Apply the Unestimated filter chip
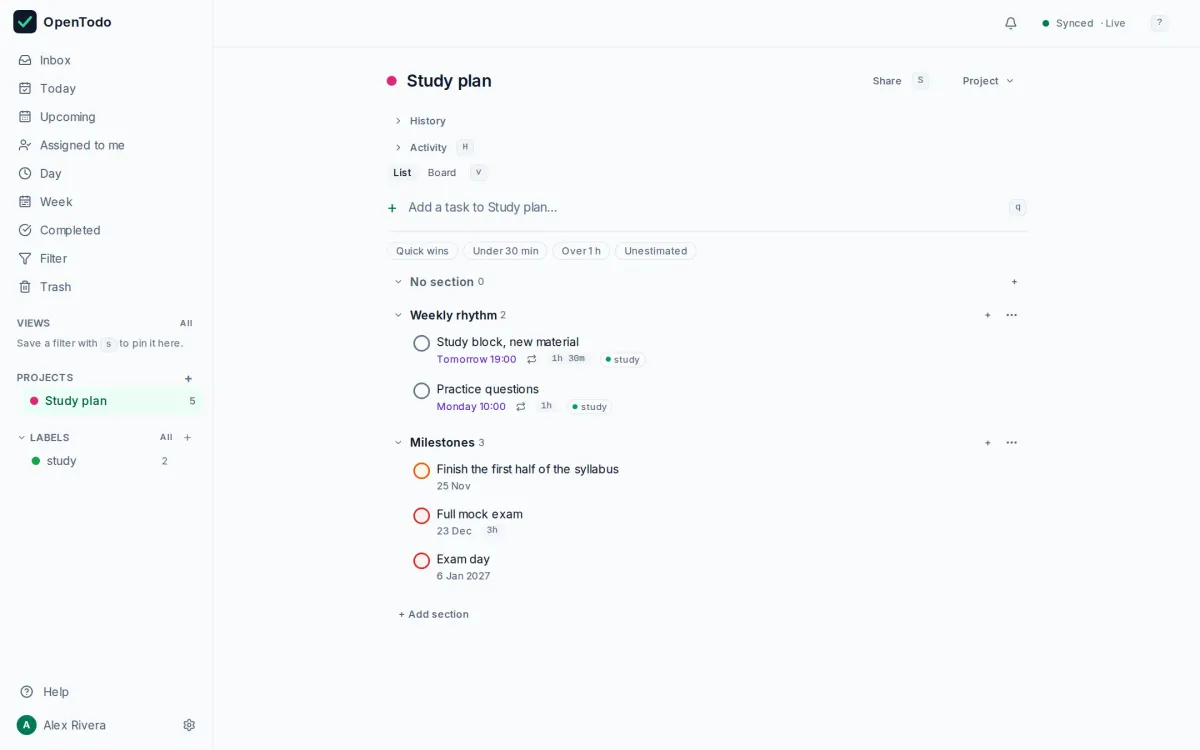The width and height of the screenshot is (1200, 750). [656, 251]
